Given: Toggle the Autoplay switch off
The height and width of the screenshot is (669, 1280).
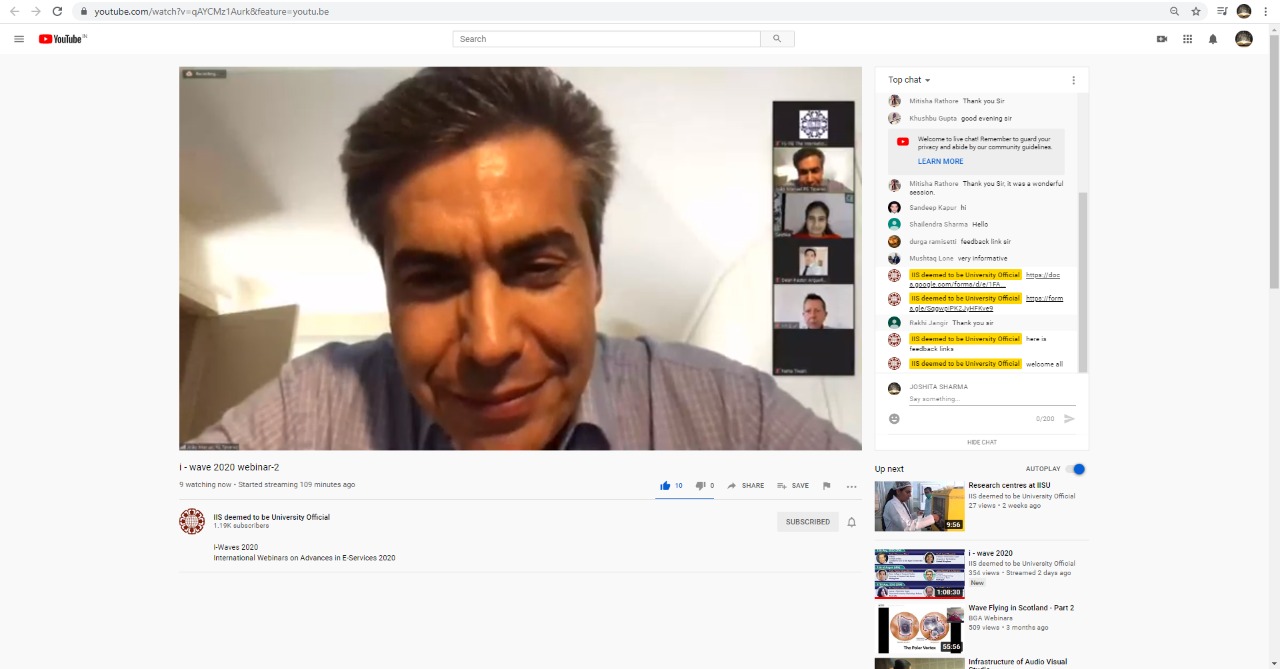Looking at the screenshot, I should (x=1076, y=469).
